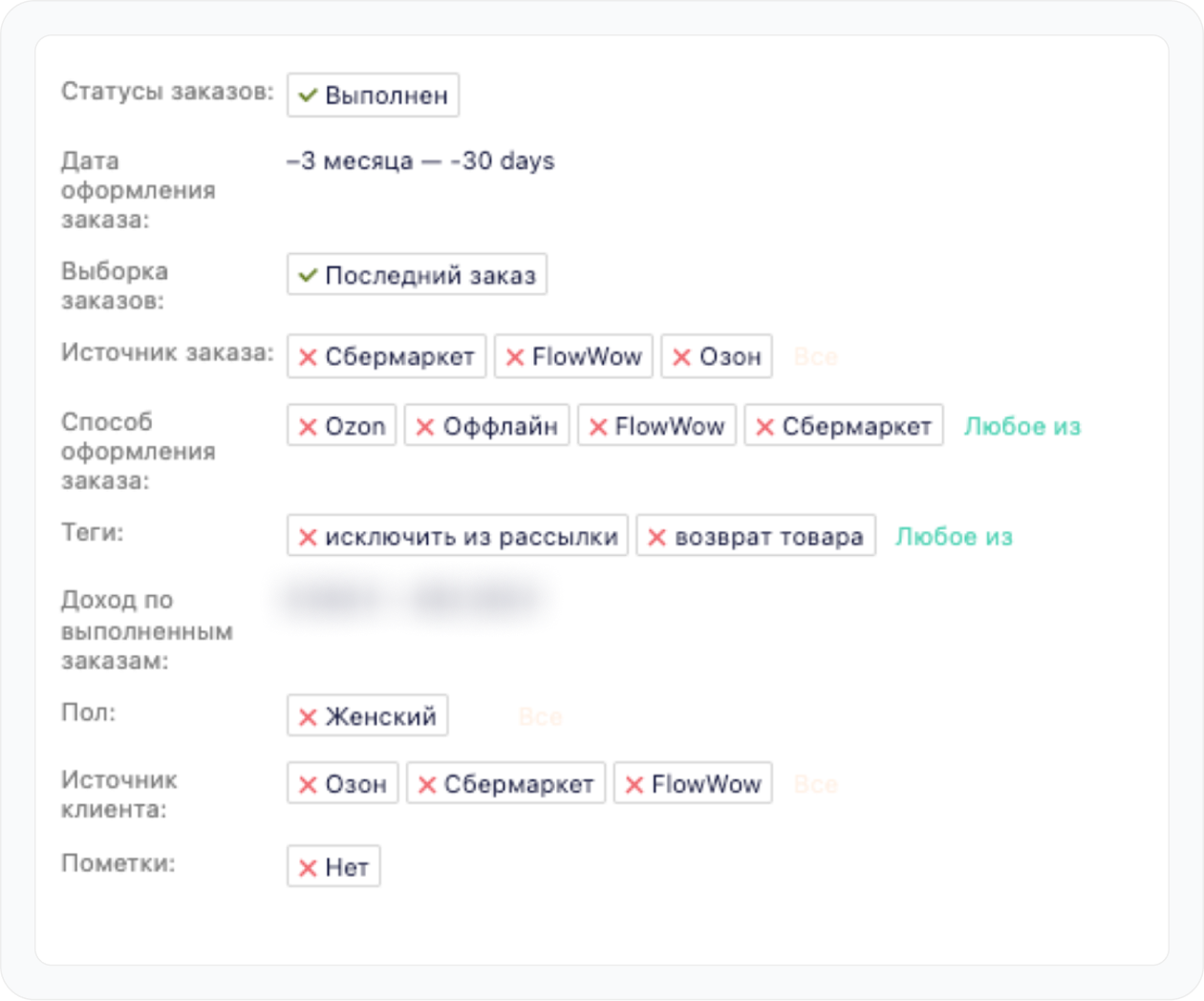Remove the Женский gender filter
Viewport: 1204px width, 1001px height.
pos(308,717)
